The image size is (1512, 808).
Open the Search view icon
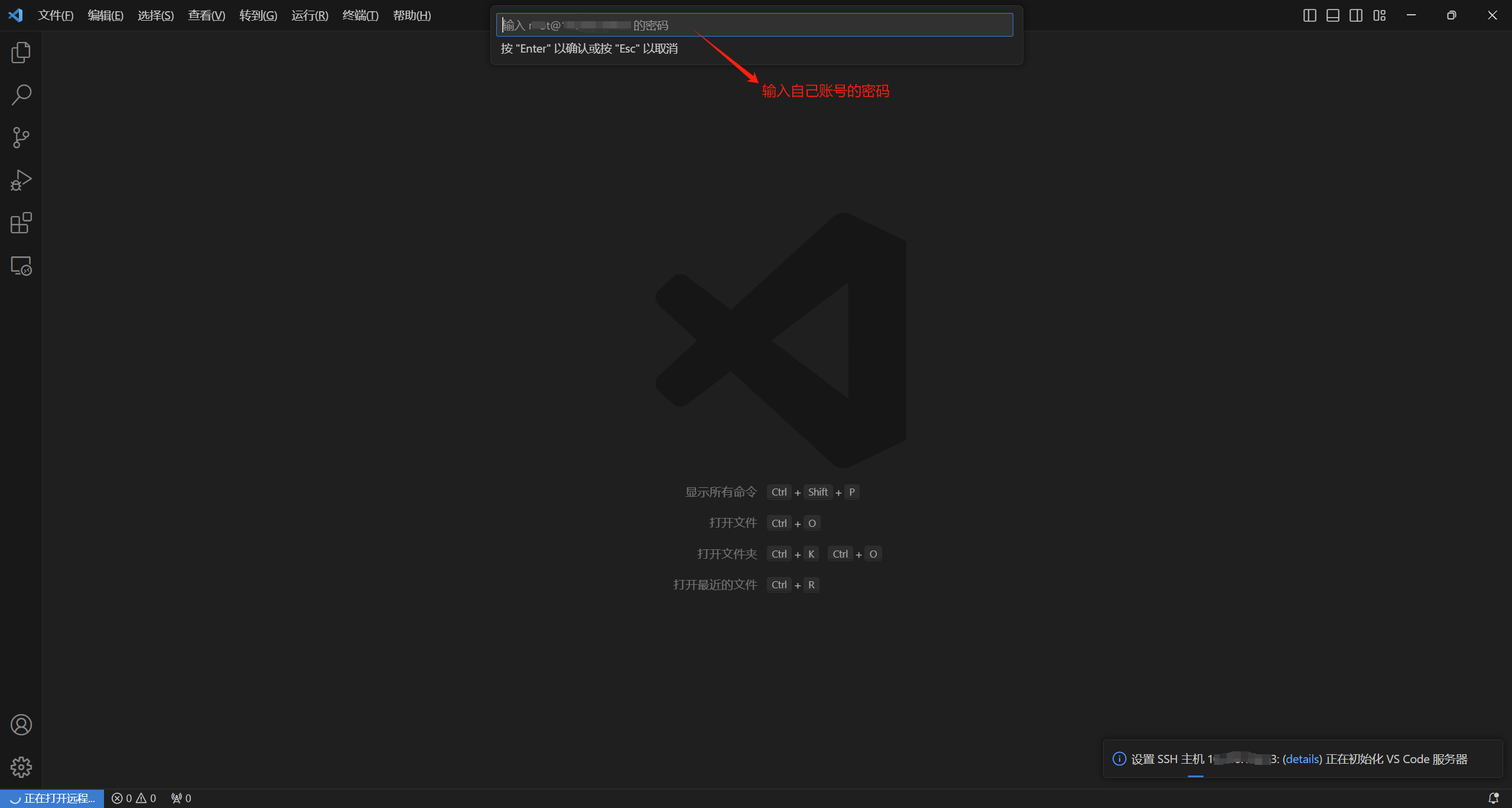point(21,95)
